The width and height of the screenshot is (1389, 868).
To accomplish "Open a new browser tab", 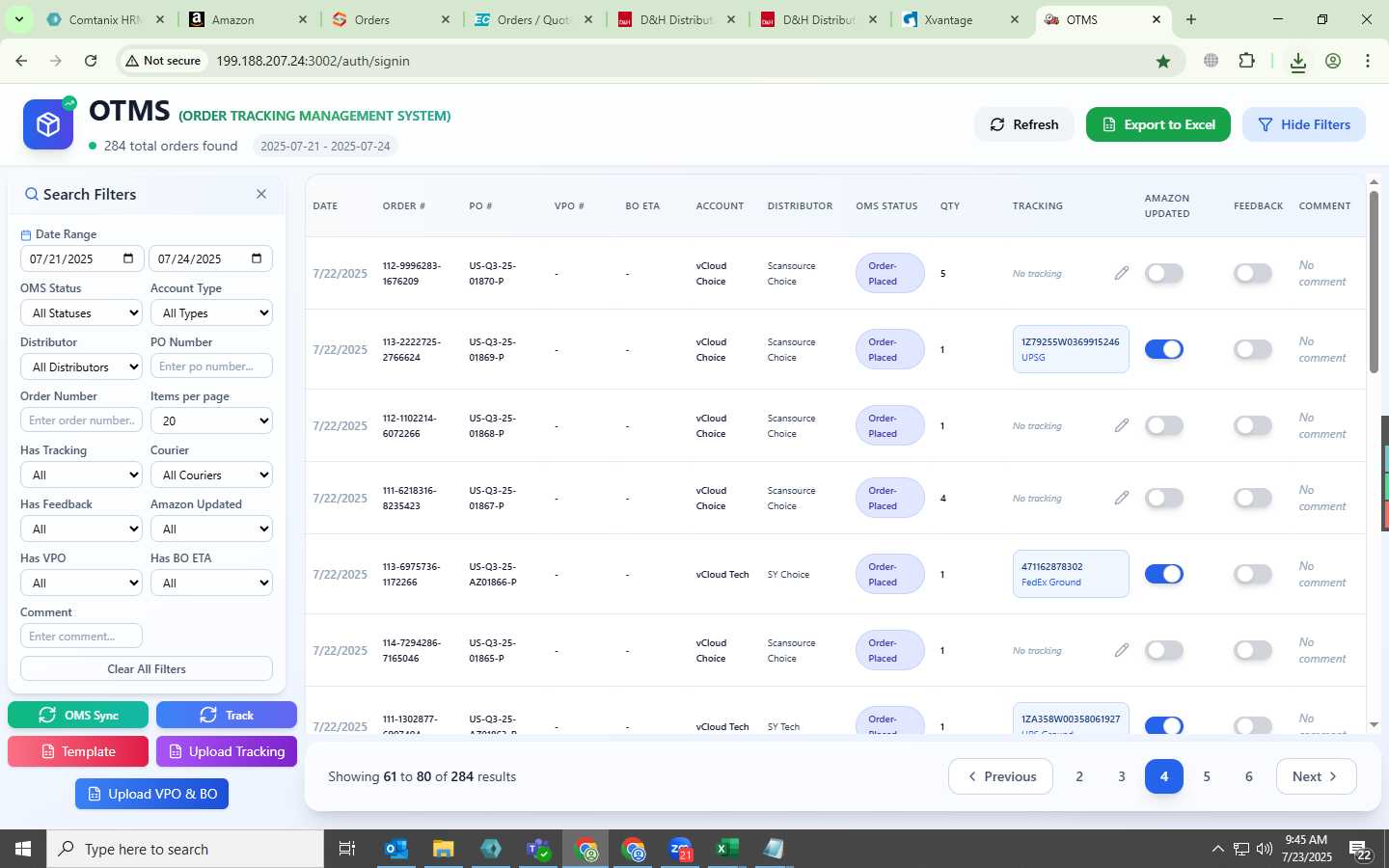I will [x=1191, y=19].
